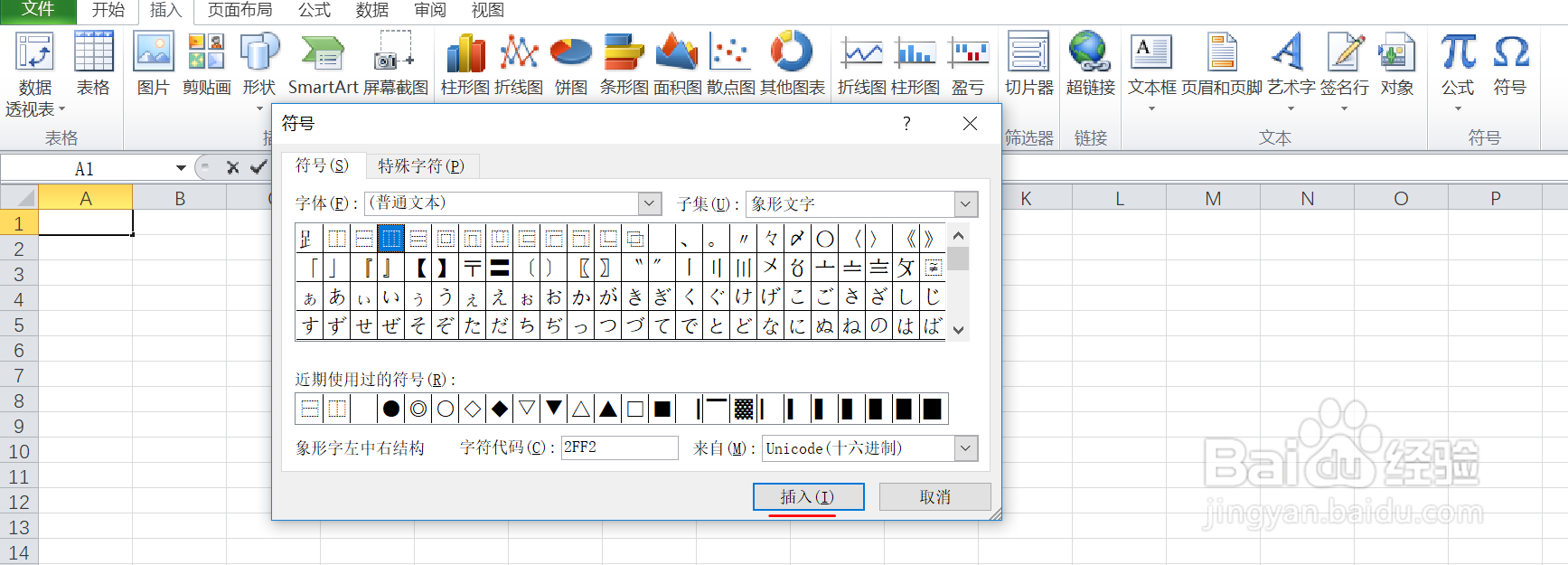
Task: Click the Symbol icon in ribbon
Action: point(1510,63)
